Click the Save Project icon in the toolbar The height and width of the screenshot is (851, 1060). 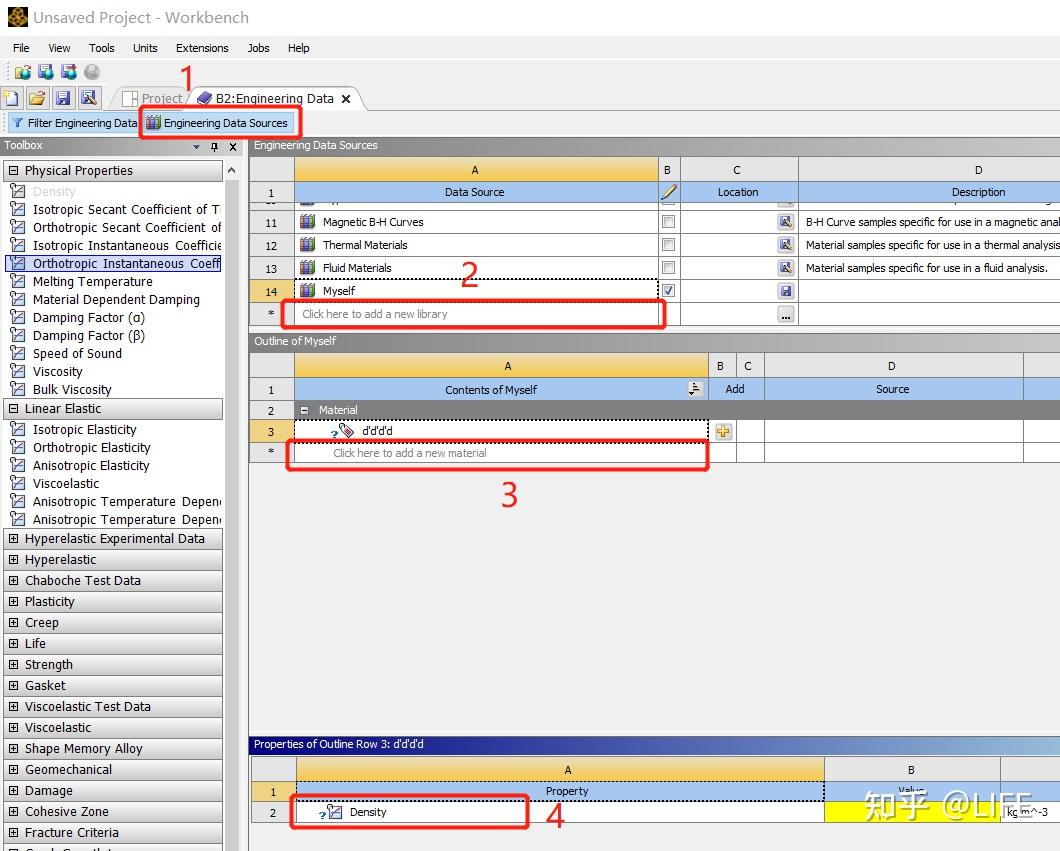[63, 98]
